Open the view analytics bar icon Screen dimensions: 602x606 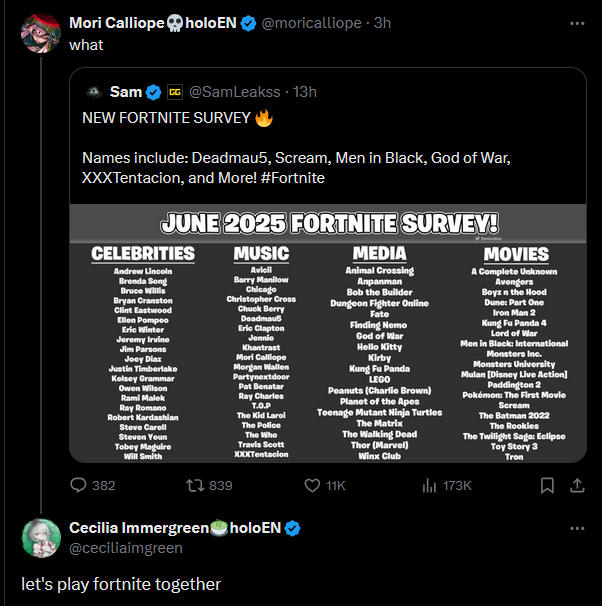pyautogui.click(x=429, y=485)
